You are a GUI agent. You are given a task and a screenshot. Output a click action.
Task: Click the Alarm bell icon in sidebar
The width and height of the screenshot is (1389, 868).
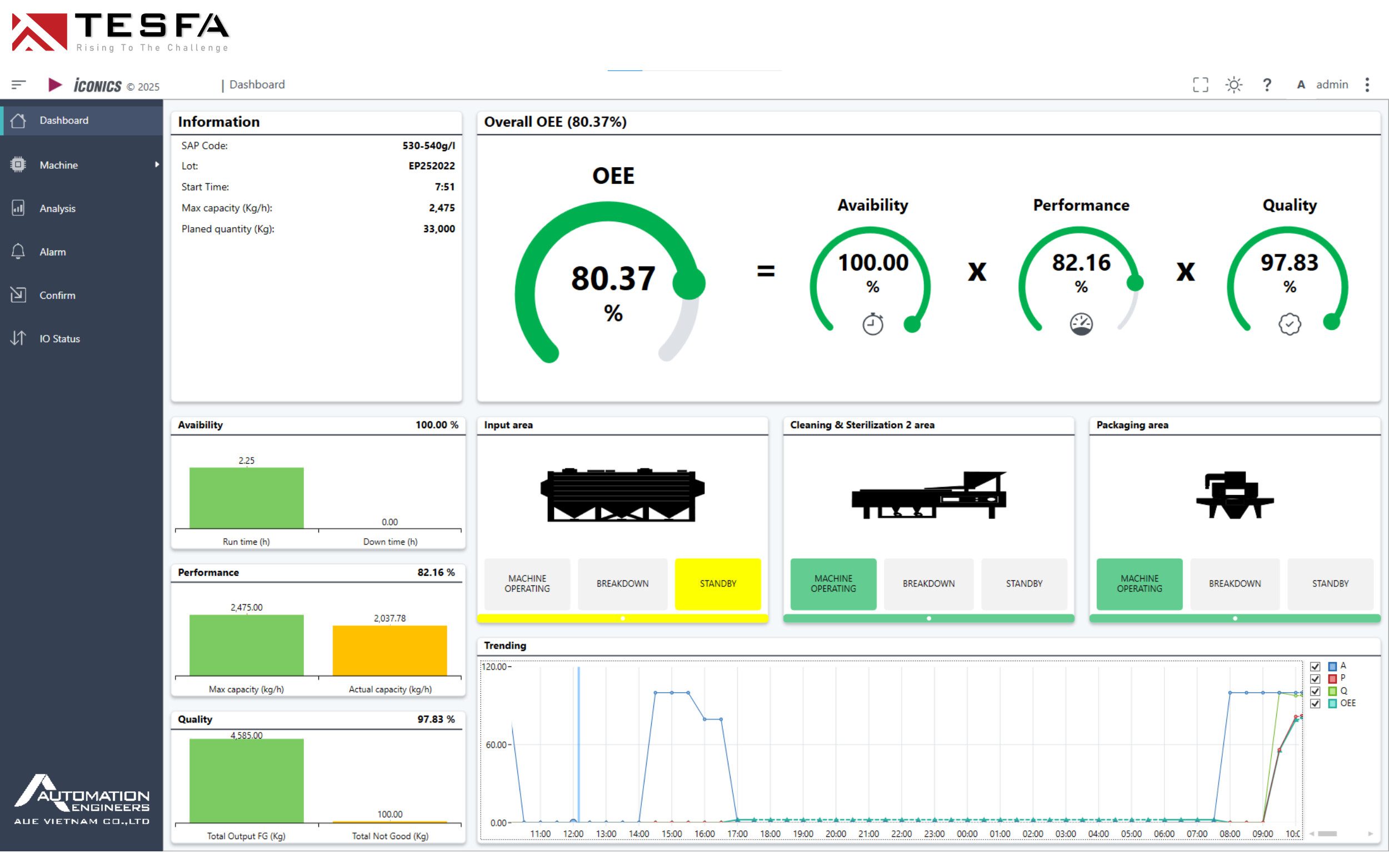[18, 252]
